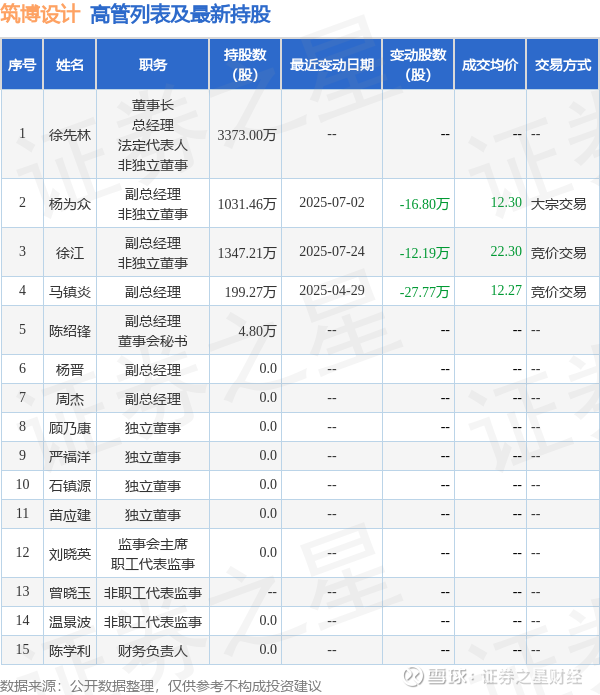
Task: Click the -27.77万 change value
Action: (x=425, y=292)
